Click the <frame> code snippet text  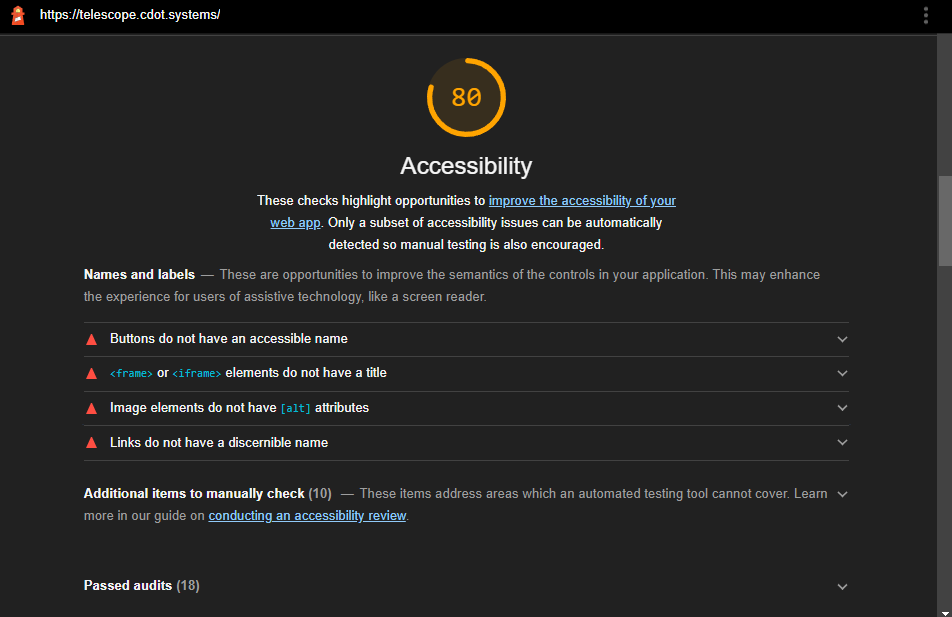point(131,373)
